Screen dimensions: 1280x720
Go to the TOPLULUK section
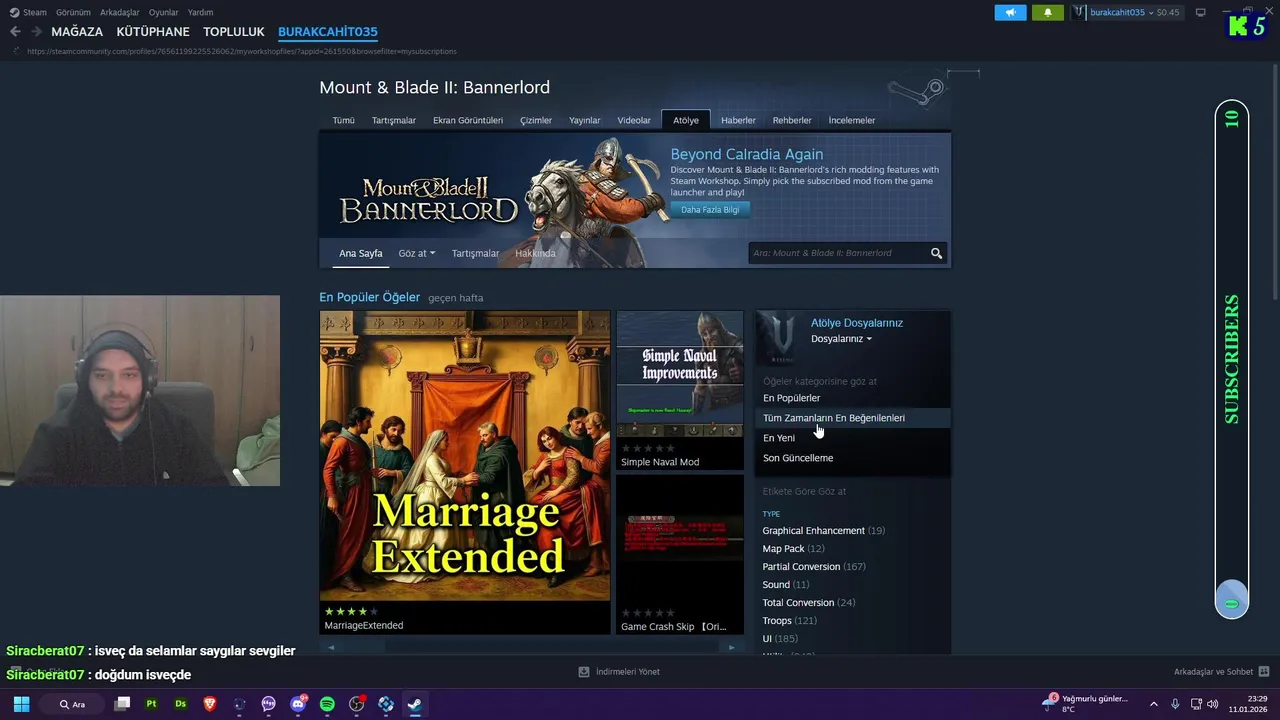point(234,32)
